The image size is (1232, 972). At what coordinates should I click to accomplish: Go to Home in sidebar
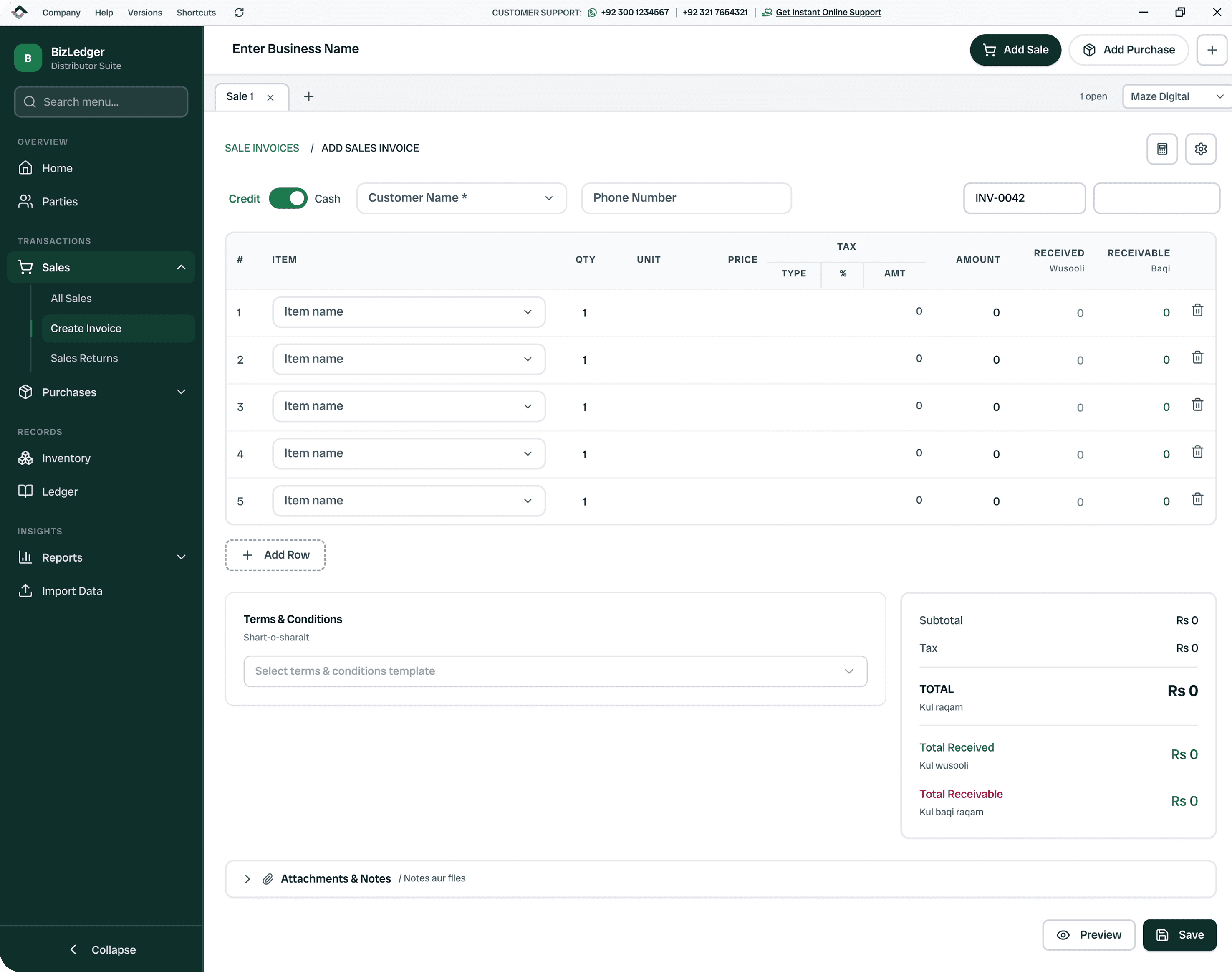(101, 168)
